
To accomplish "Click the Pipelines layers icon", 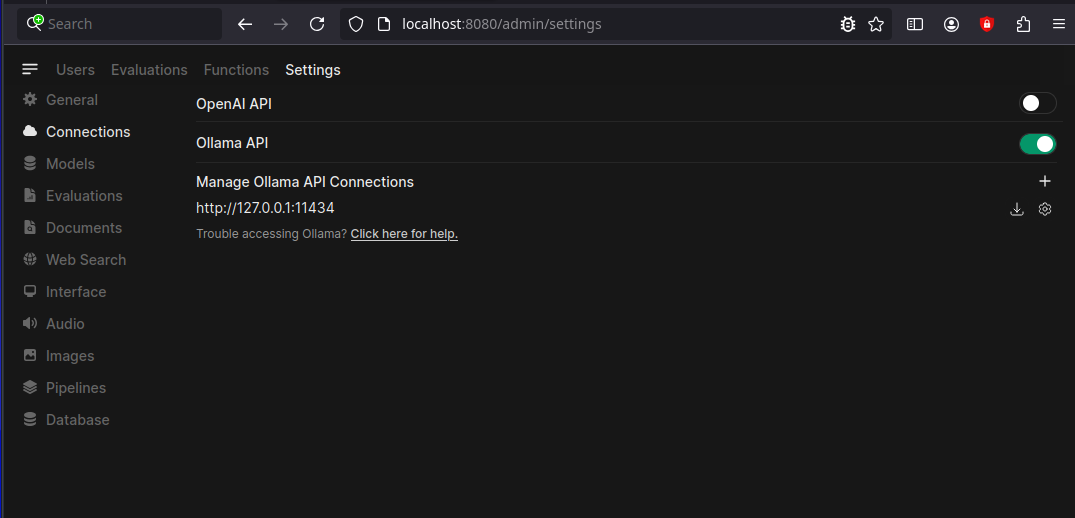I will click(29, 388).
